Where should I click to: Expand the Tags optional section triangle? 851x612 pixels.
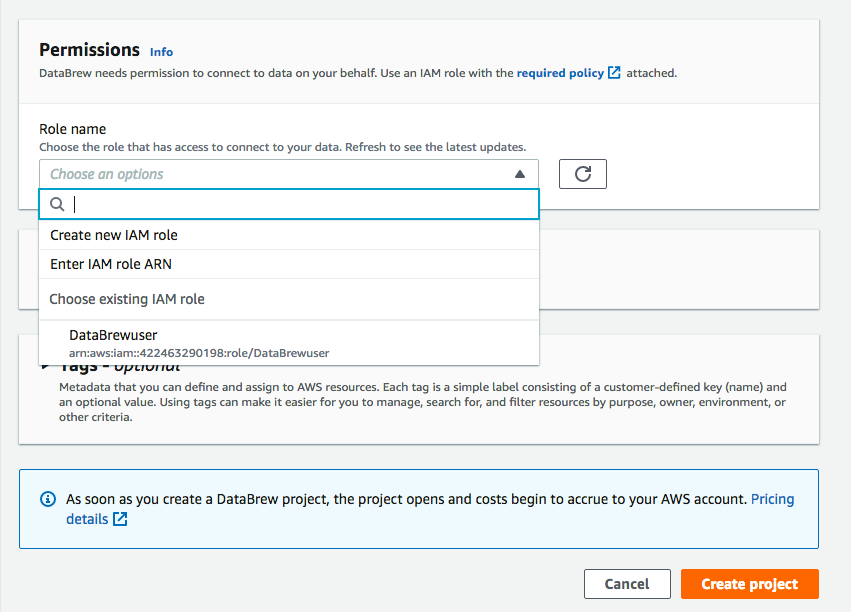tap(46, 366)
